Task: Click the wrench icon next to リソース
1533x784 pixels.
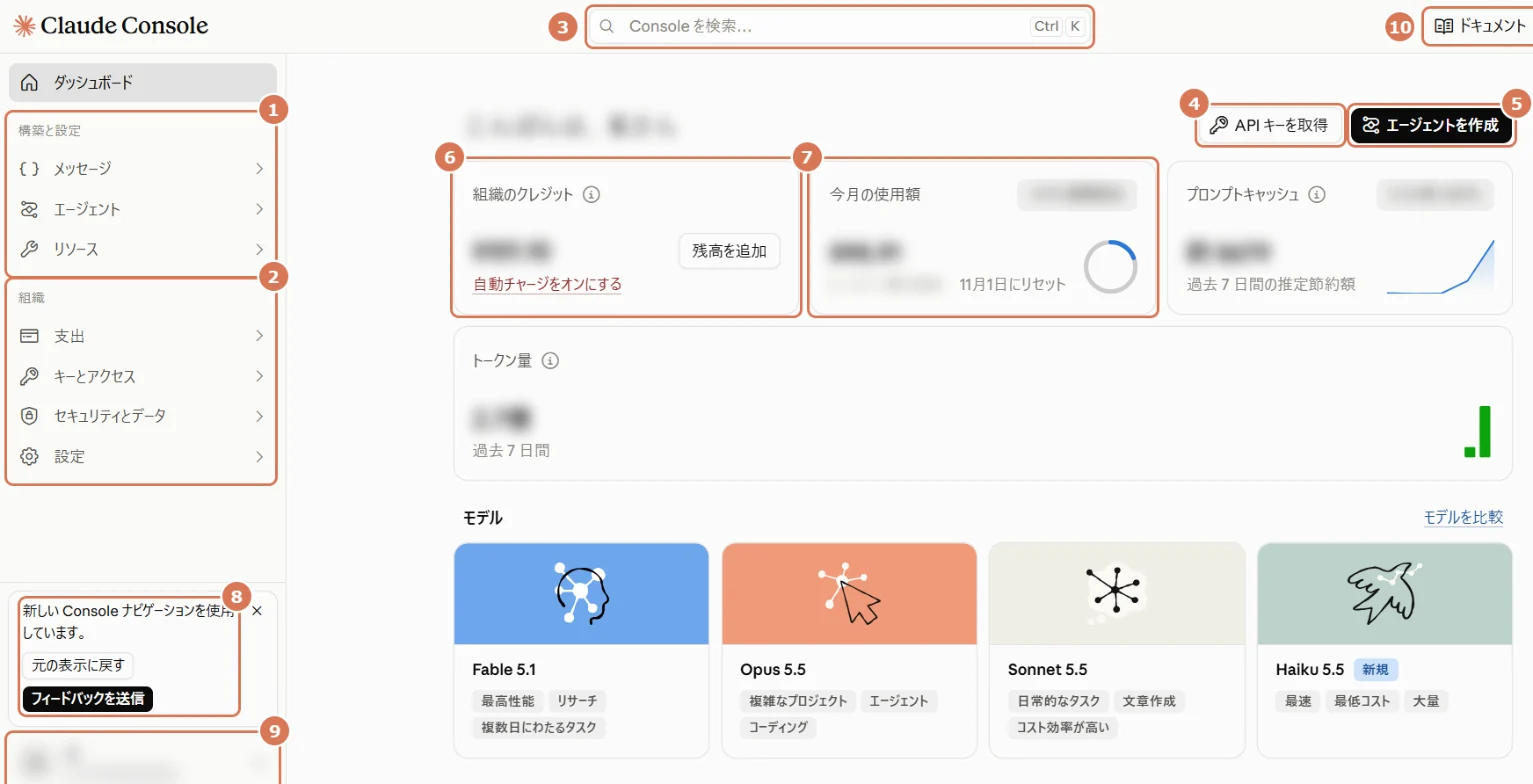Action: [30, 249]
